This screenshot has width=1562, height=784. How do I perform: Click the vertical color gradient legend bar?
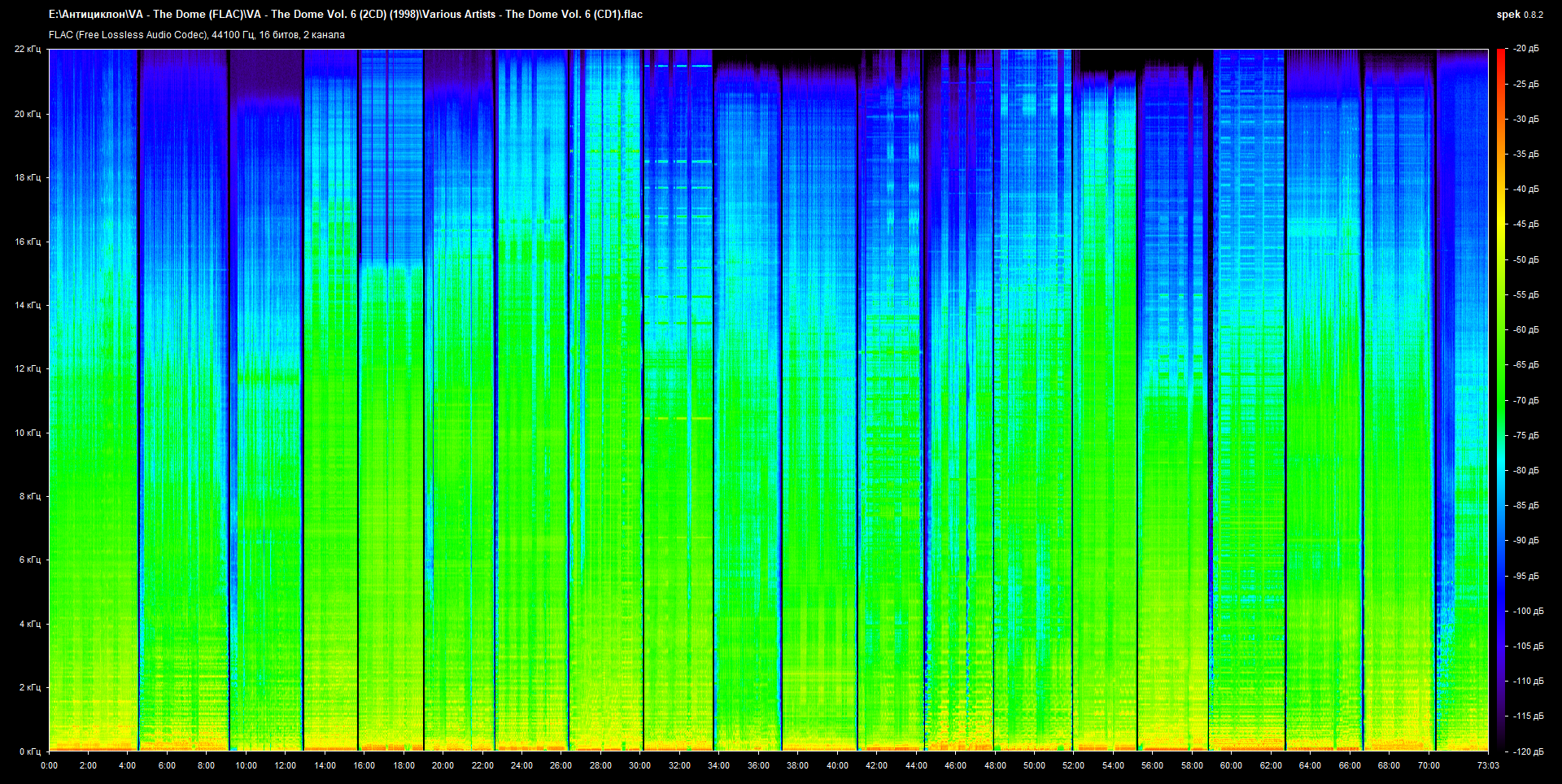(x=1500, y=399)
